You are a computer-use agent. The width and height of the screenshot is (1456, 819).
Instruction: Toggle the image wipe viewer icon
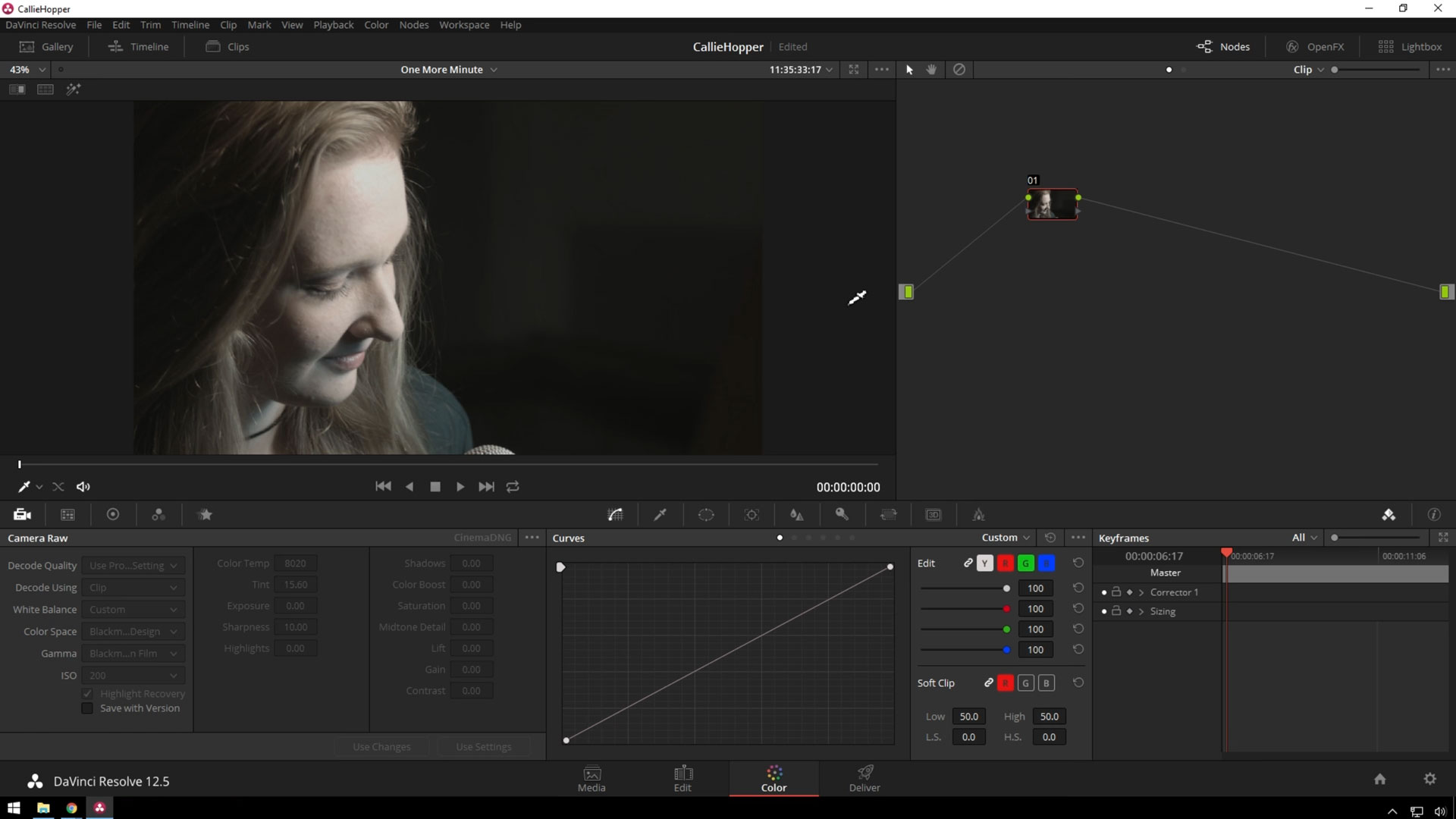[x=17, y=89]
